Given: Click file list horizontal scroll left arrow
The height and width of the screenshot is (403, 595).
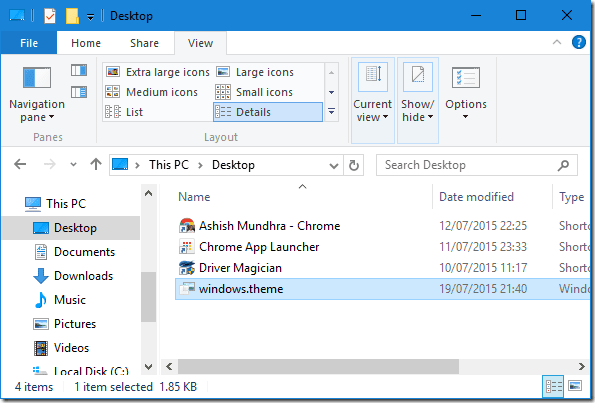Looking at the screenshot, I should pyautogui.click(x=169, y=367).
